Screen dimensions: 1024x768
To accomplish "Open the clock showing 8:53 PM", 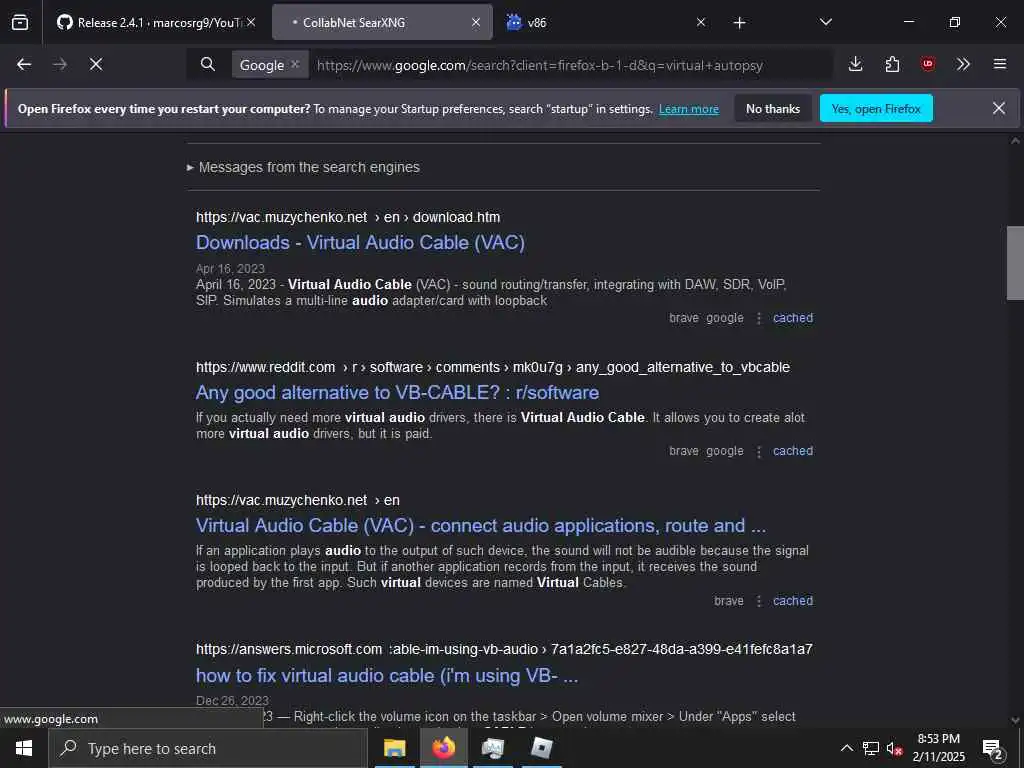I will click(938, 748).
